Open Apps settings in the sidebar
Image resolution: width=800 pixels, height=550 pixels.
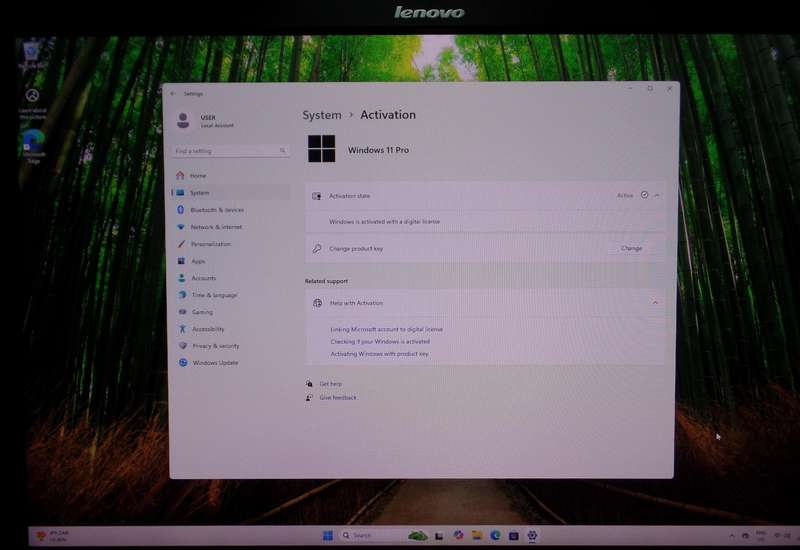(x=231, y=261)
